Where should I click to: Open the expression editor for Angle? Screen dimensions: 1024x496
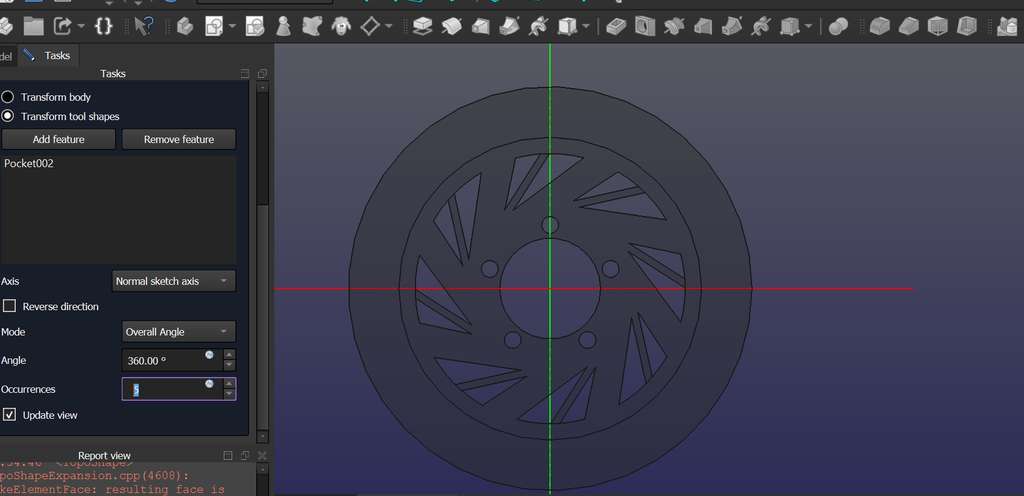click(210, 355)
